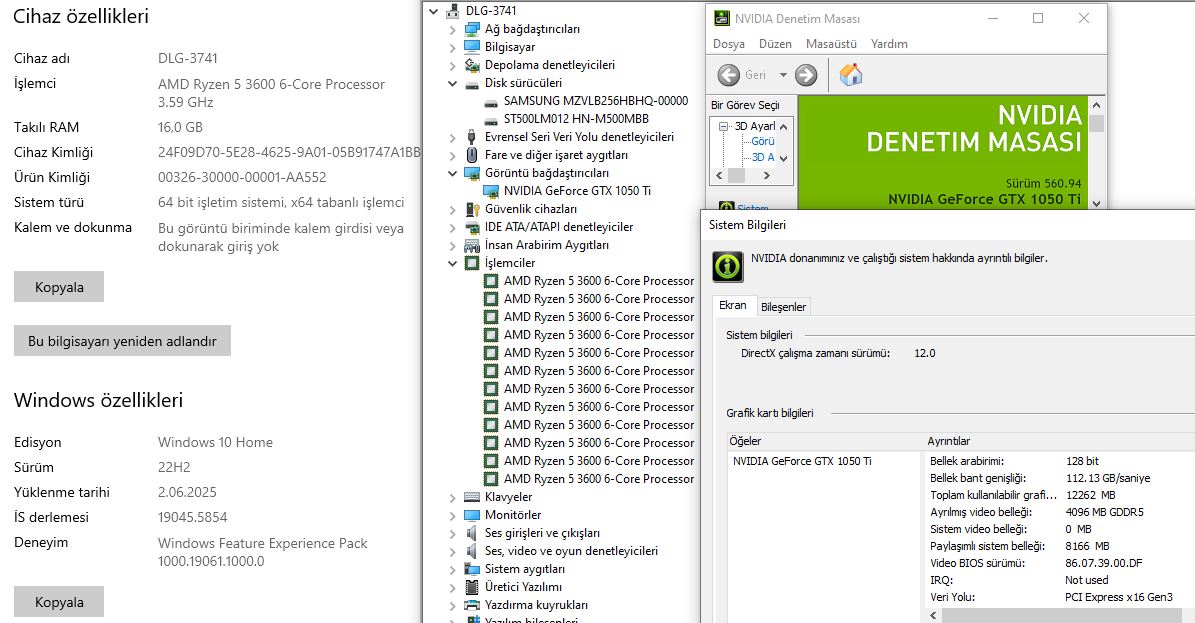Click the Ses, video ve oyun denetleyicileri row
1195x623 pixels.
(571, 551)
